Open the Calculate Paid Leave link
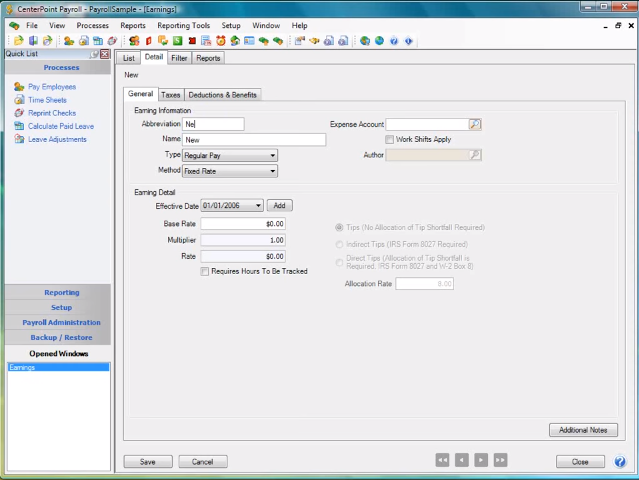The image size is (639, 480). [x=61, y=126]
